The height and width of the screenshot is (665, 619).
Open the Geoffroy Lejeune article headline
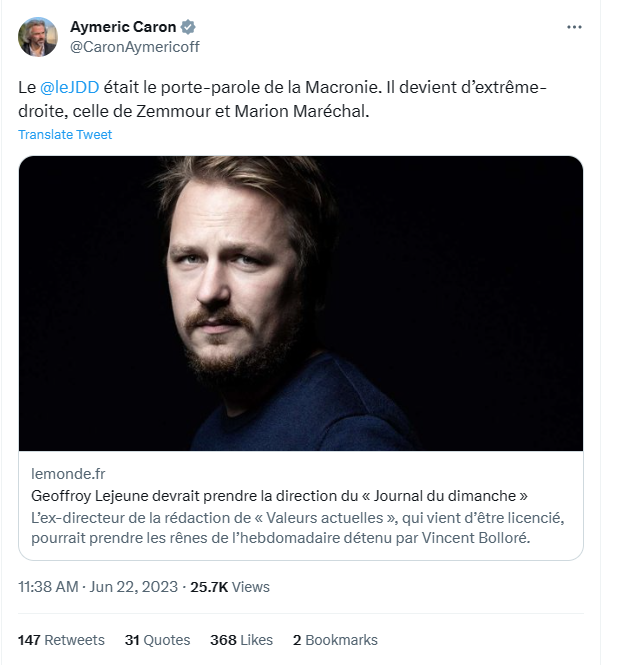coord(279,496)
